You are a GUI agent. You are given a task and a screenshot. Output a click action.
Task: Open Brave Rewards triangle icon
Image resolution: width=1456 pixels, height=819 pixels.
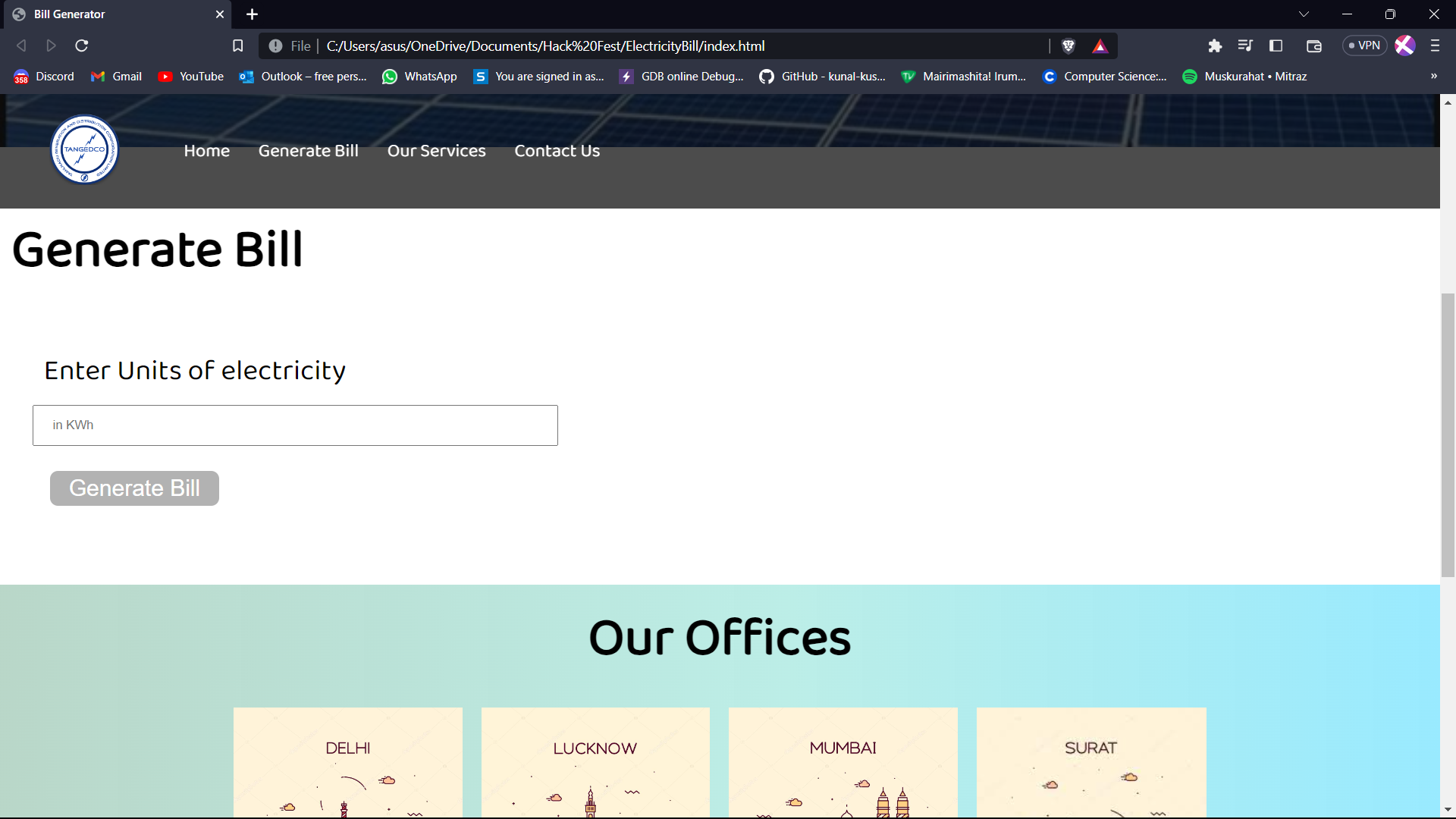(x=1100, y=46)
